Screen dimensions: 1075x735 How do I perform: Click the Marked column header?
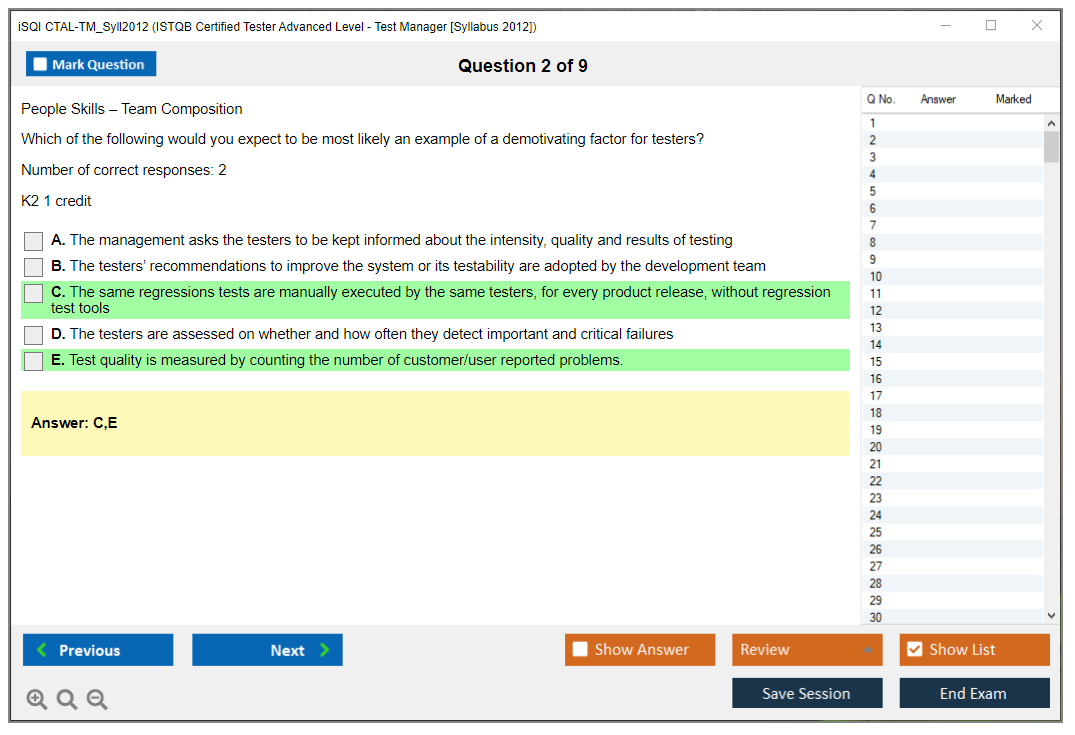(x=1013, y=99)
